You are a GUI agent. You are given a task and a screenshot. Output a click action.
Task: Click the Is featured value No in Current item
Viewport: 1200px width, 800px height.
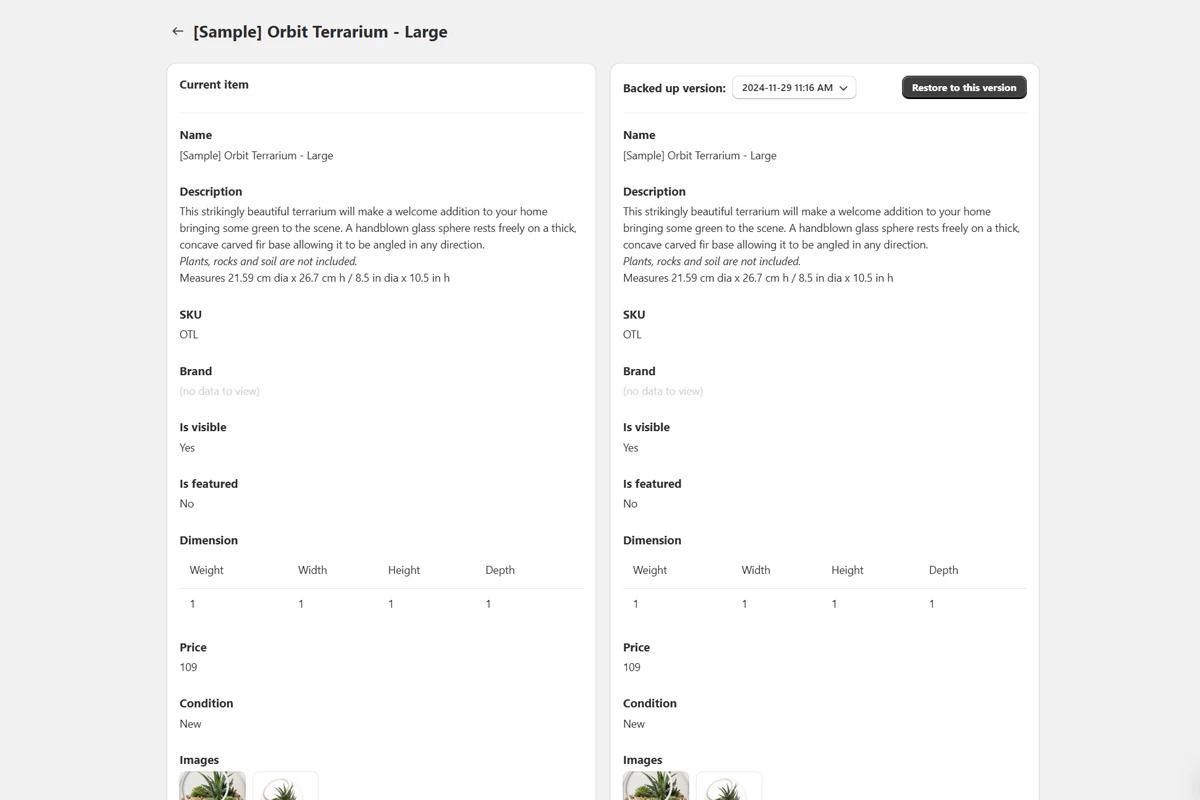[187, 503]
